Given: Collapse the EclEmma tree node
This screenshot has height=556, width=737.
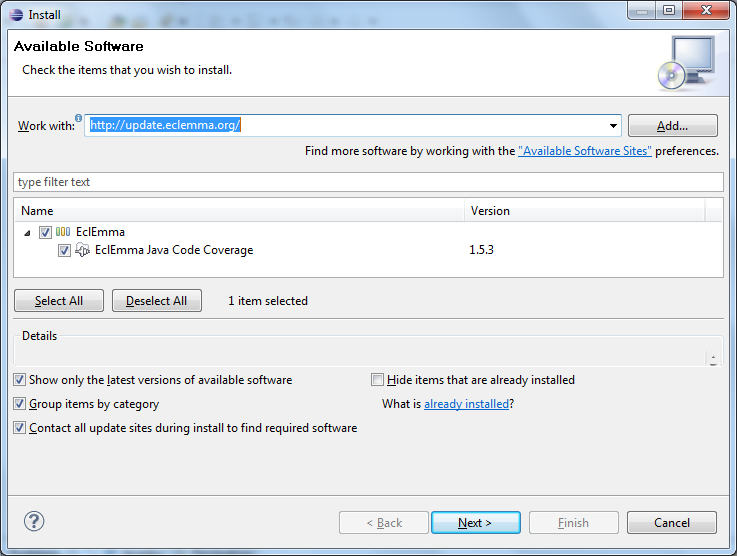Looking at the screenshot, I should [27, 233].
